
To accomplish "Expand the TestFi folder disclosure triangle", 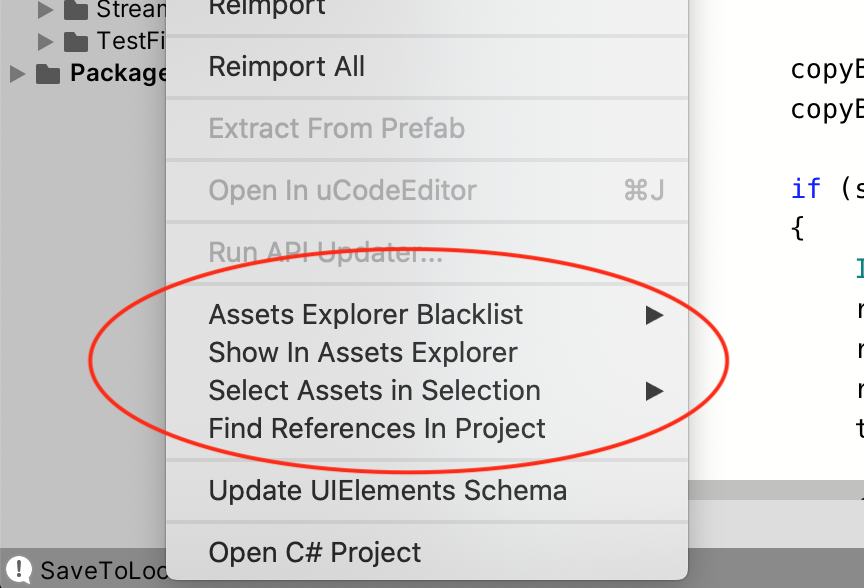I will point(45,41).
